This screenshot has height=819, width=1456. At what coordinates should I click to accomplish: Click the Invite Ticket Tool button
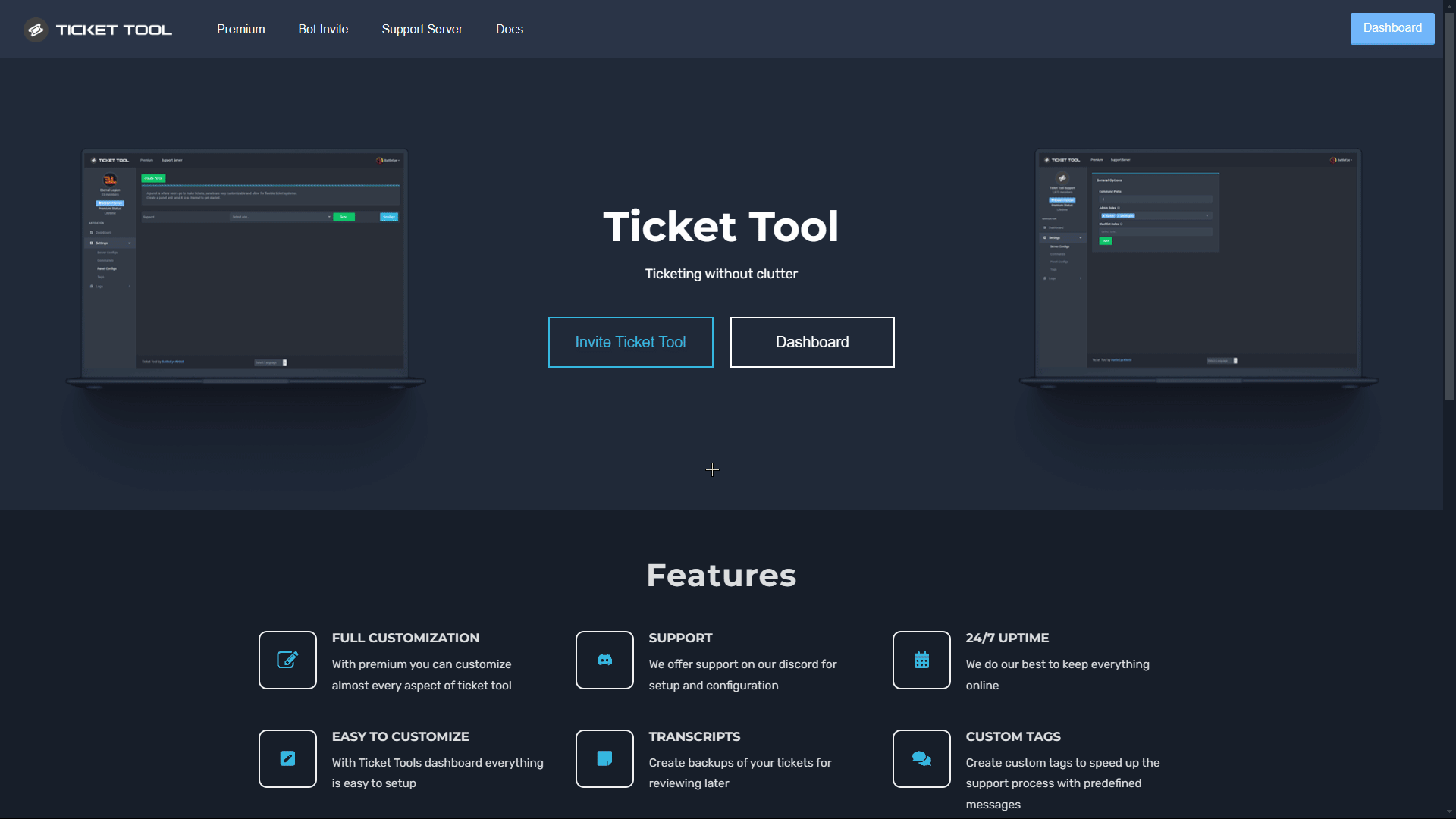(631, 342)
